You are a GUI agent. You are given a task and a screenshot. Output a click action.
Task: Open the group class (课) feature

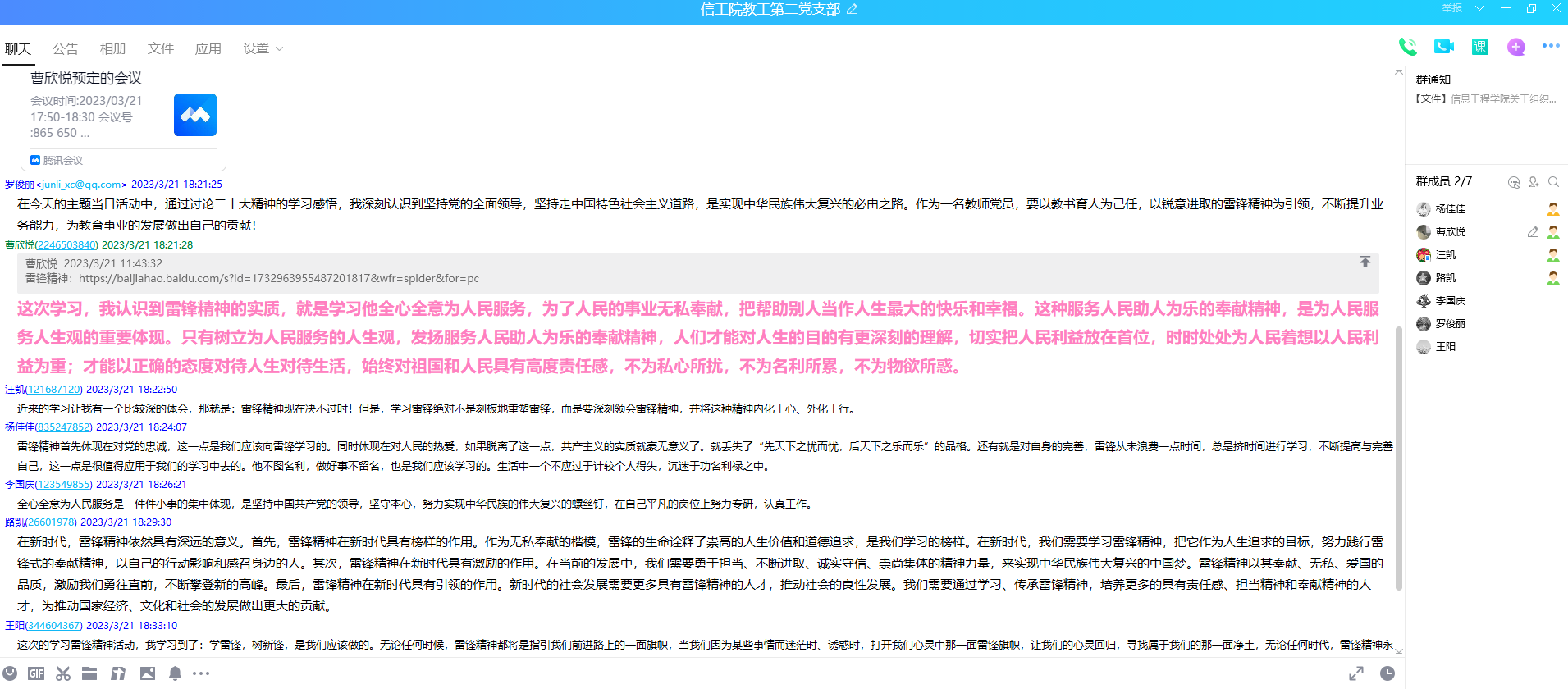pos(1479,47)
